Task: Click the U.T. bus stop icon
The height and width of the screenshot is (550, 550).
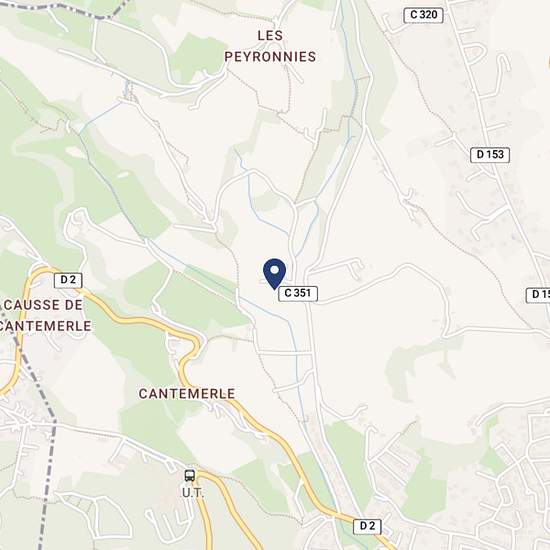Action: coord(190,476)
